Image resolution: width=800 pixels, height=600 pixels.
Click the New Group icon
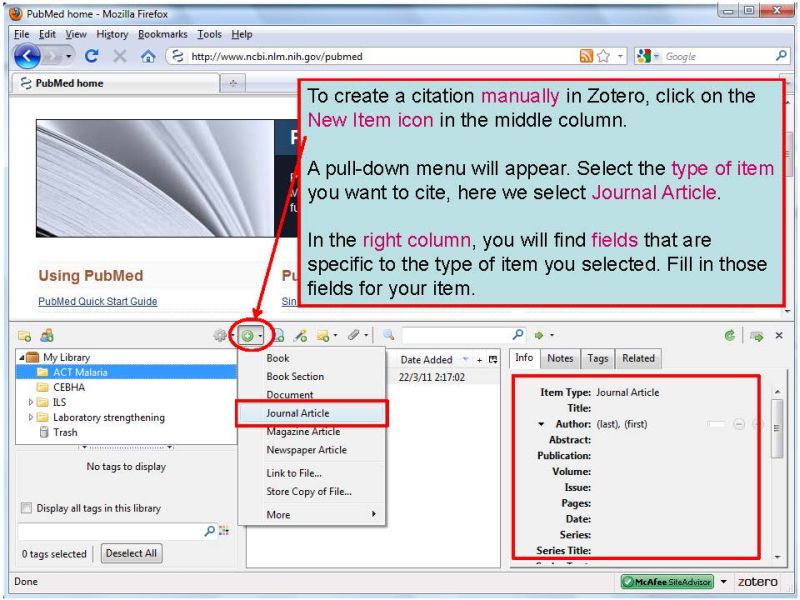[46, 336]
